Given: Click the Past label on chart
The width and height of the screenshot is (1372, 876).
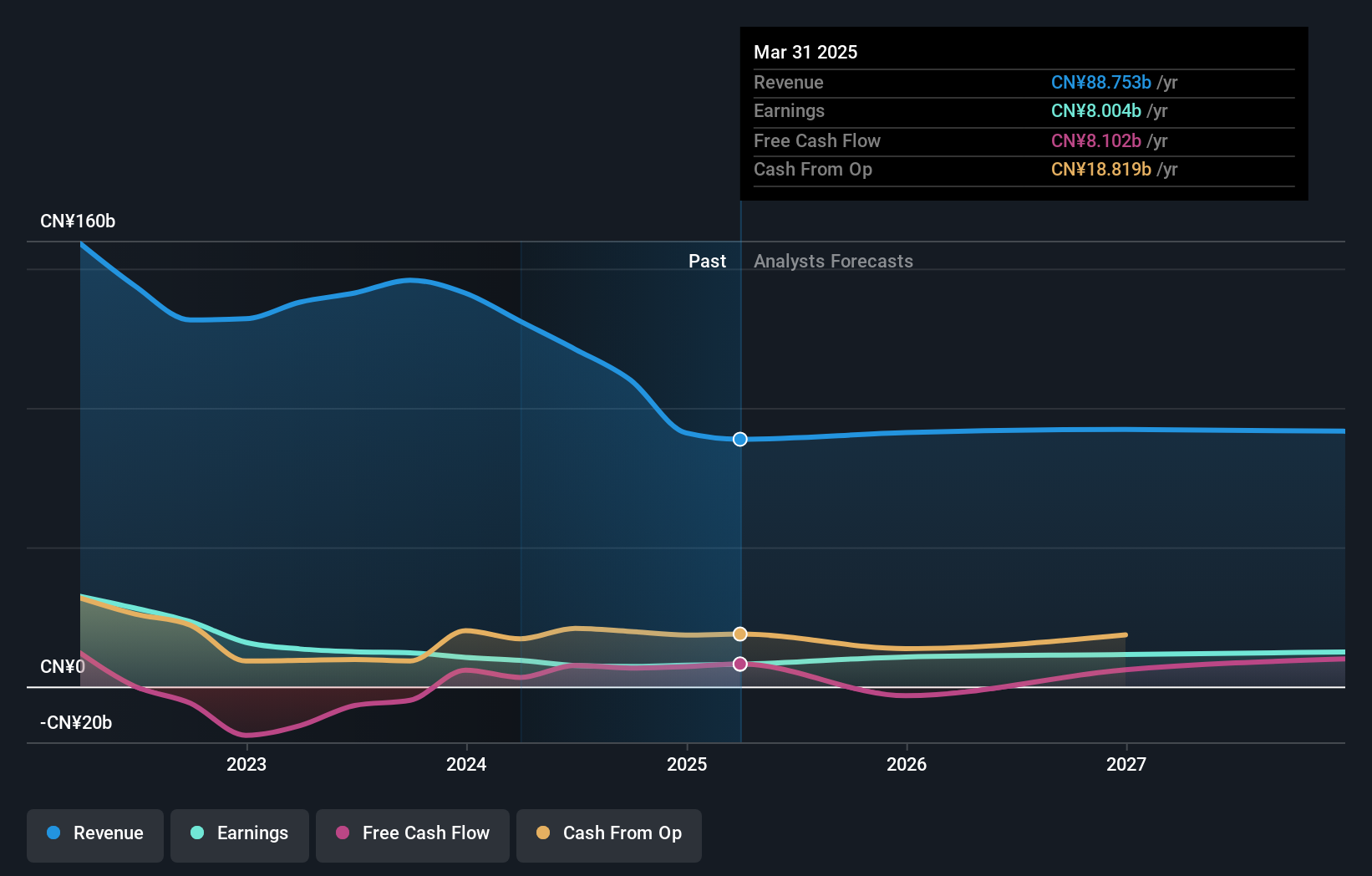Looking at the screenshot, I should pyautogui.click(x=707, y=262).
